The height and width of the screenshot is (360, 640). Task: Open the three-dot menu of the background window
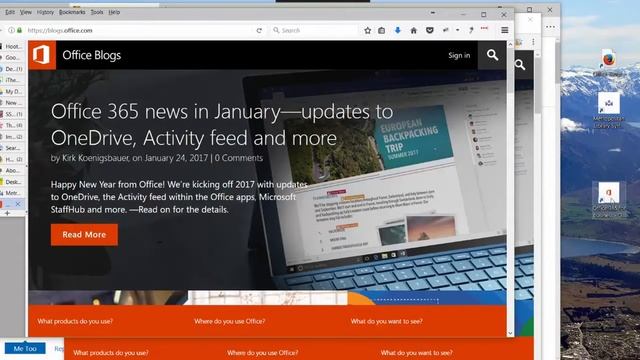click(550, 27)
